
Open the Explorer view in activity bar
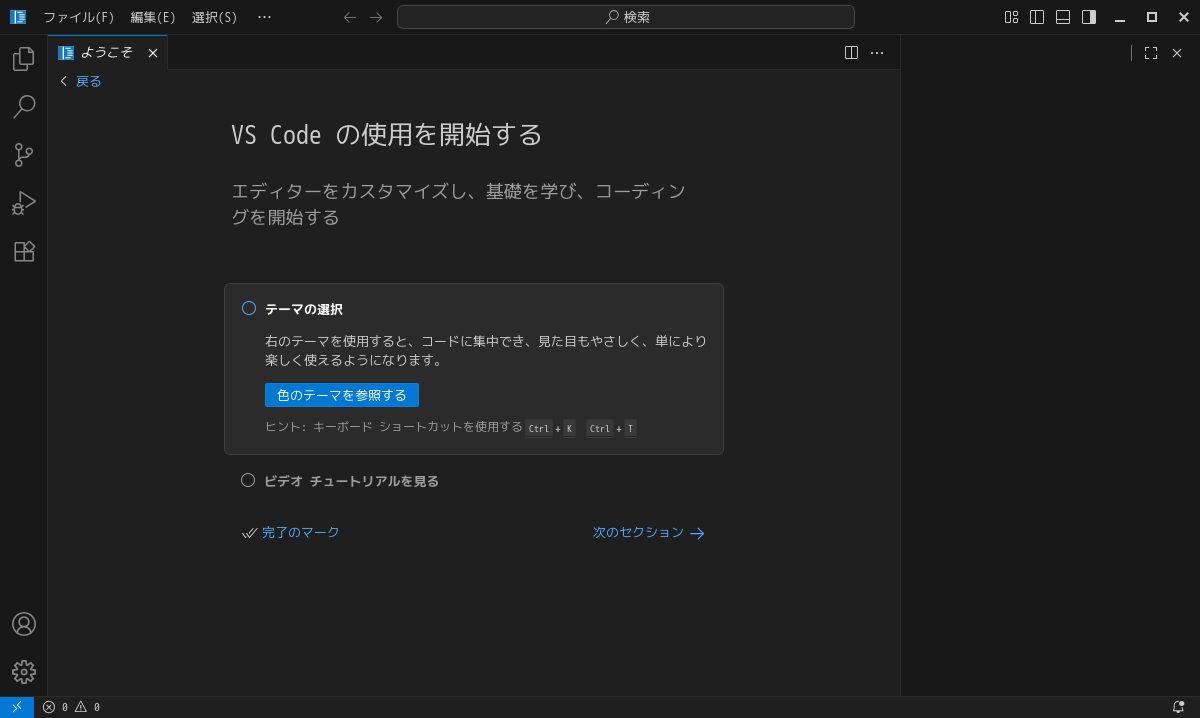click(24, 59)
